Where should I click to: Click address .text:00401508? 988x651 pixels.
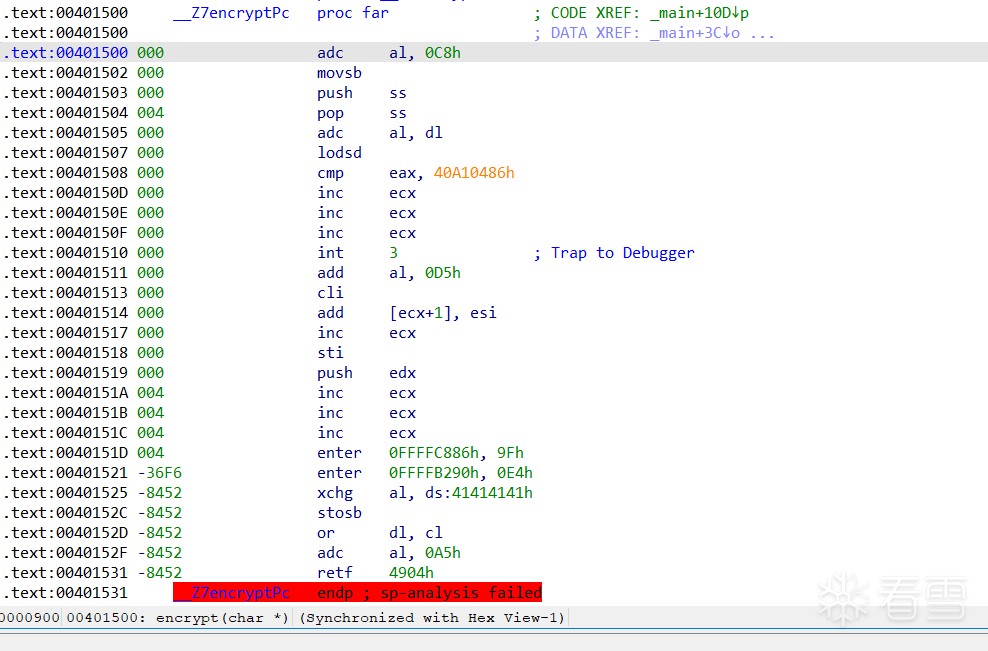[66, 173]
